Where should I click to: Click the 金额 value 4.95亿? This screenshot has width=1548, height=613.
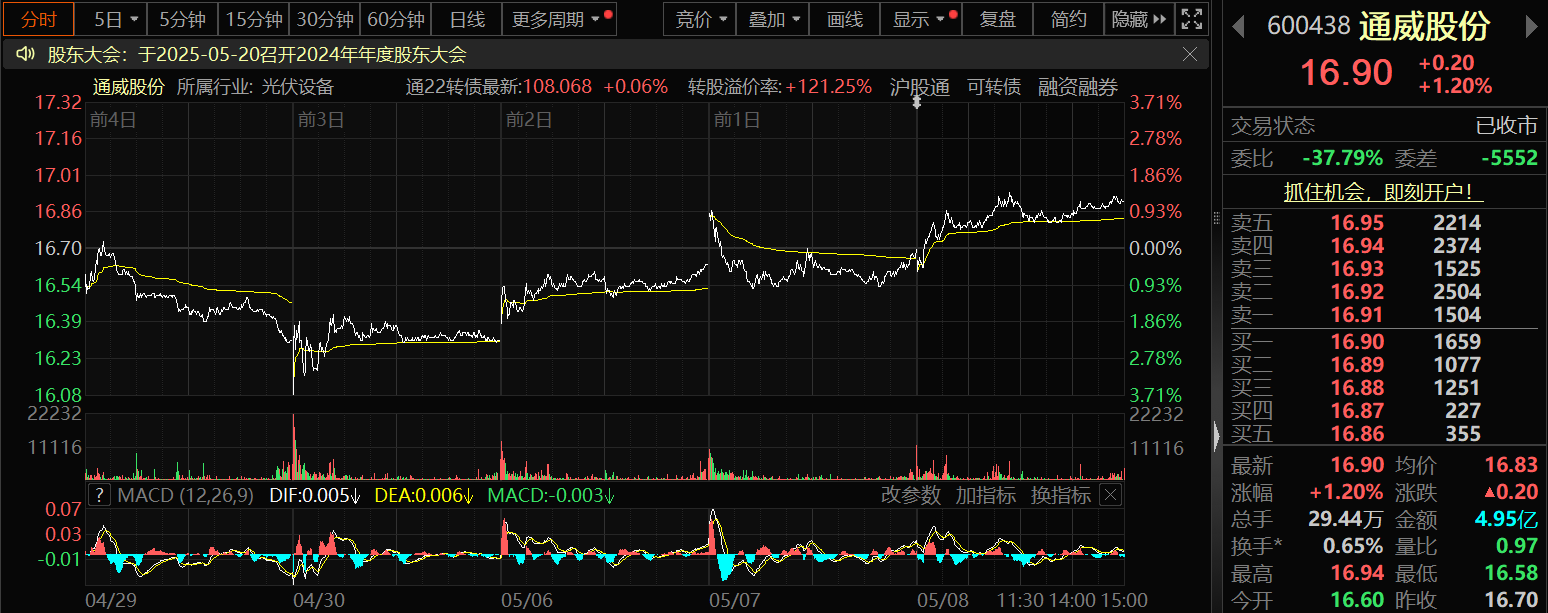click(1508, 519)
